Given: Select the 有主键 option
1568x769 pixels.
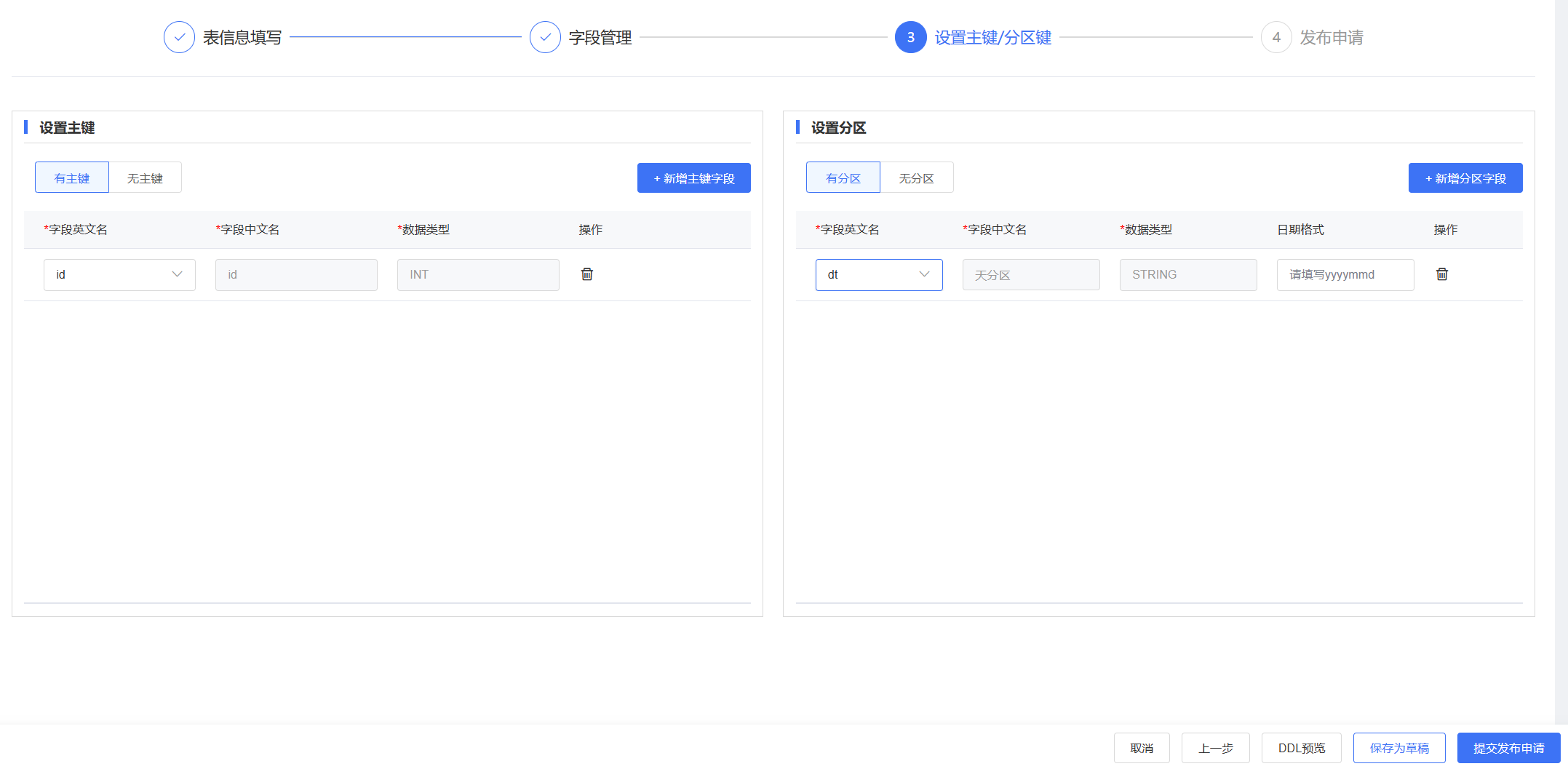Looking at the screenshot, I should click(72, 178).
